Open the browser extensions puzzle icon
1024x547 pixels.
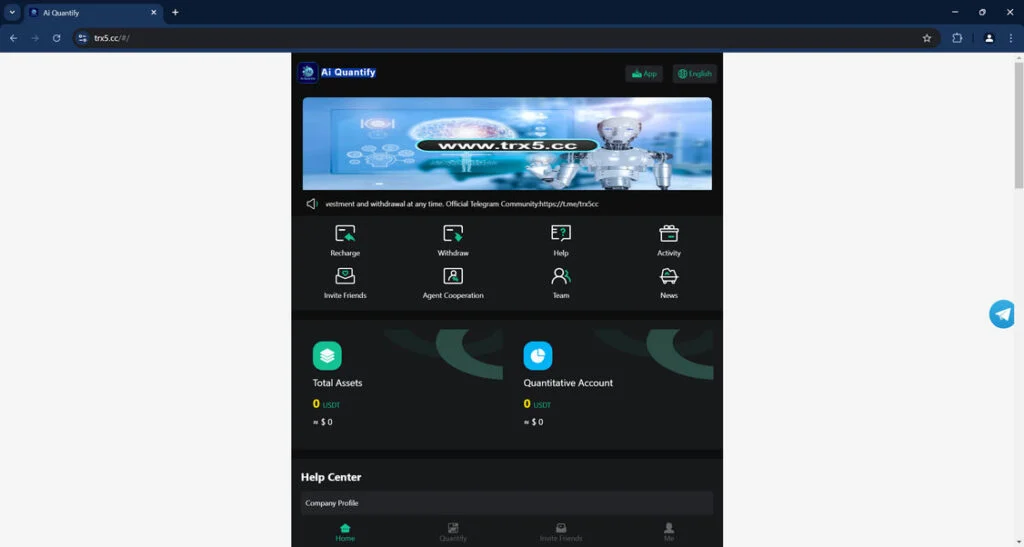click(957, 39)
